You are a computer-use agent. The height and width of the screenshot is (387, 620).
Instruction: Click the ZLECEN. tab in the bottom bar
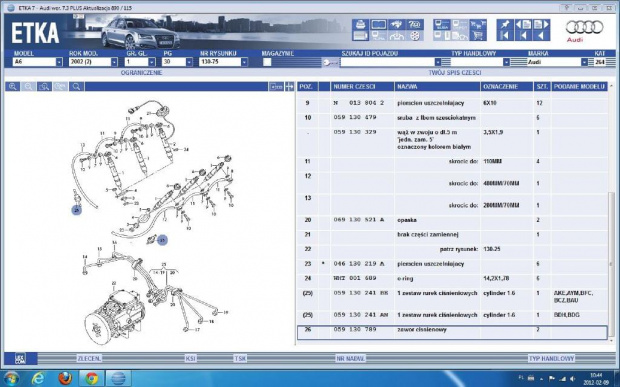[x=89, y=359]
